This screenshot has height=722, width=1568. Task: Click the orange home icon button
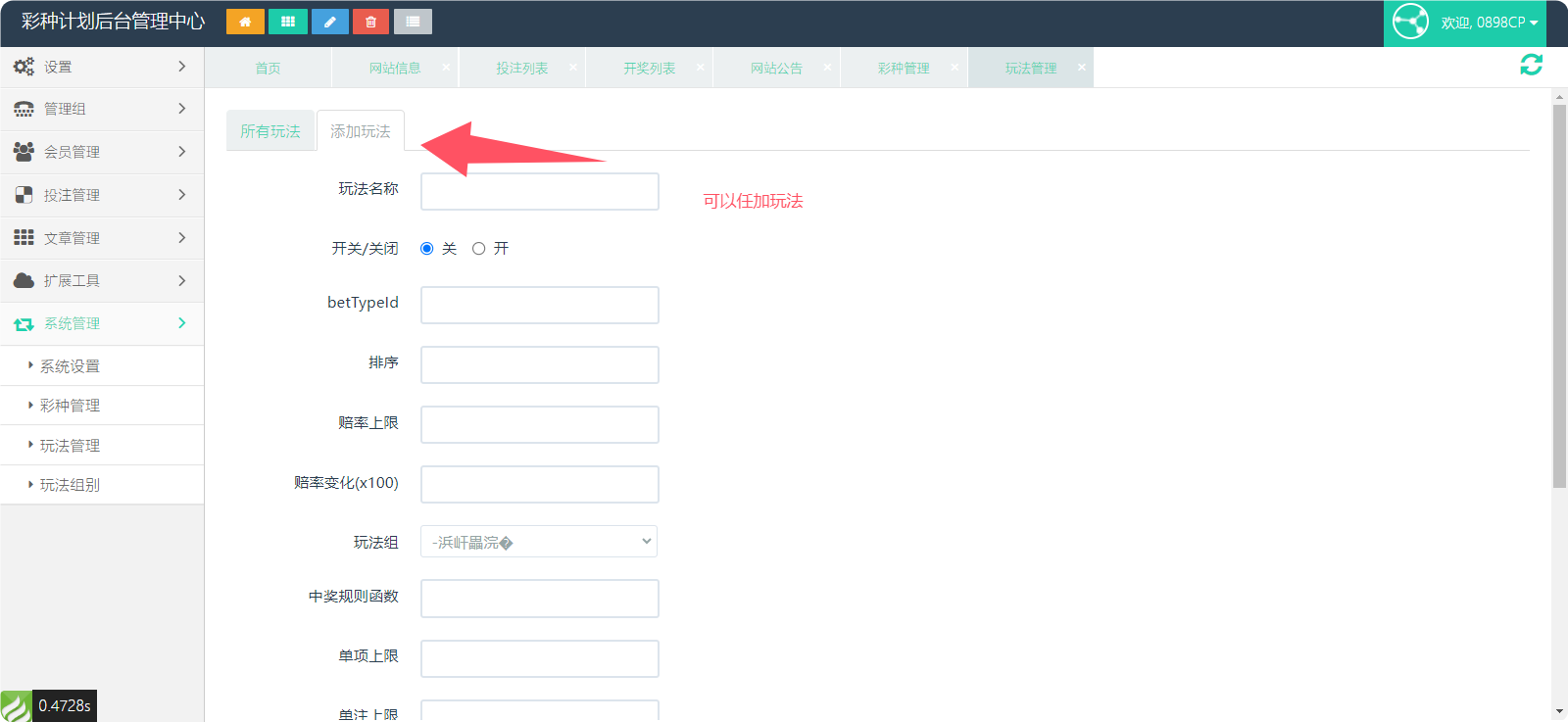(245, 22)
